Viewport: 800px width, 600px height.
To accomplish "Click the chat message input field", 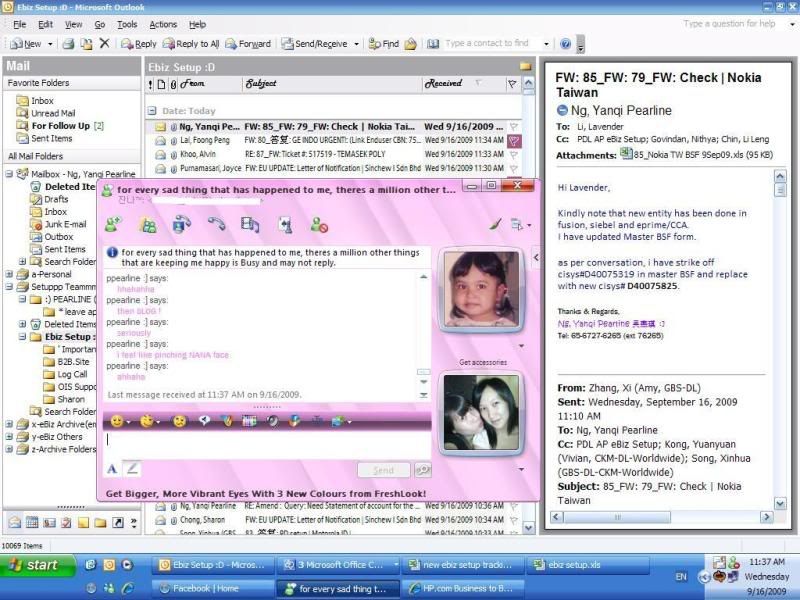I will coord(267,444).
